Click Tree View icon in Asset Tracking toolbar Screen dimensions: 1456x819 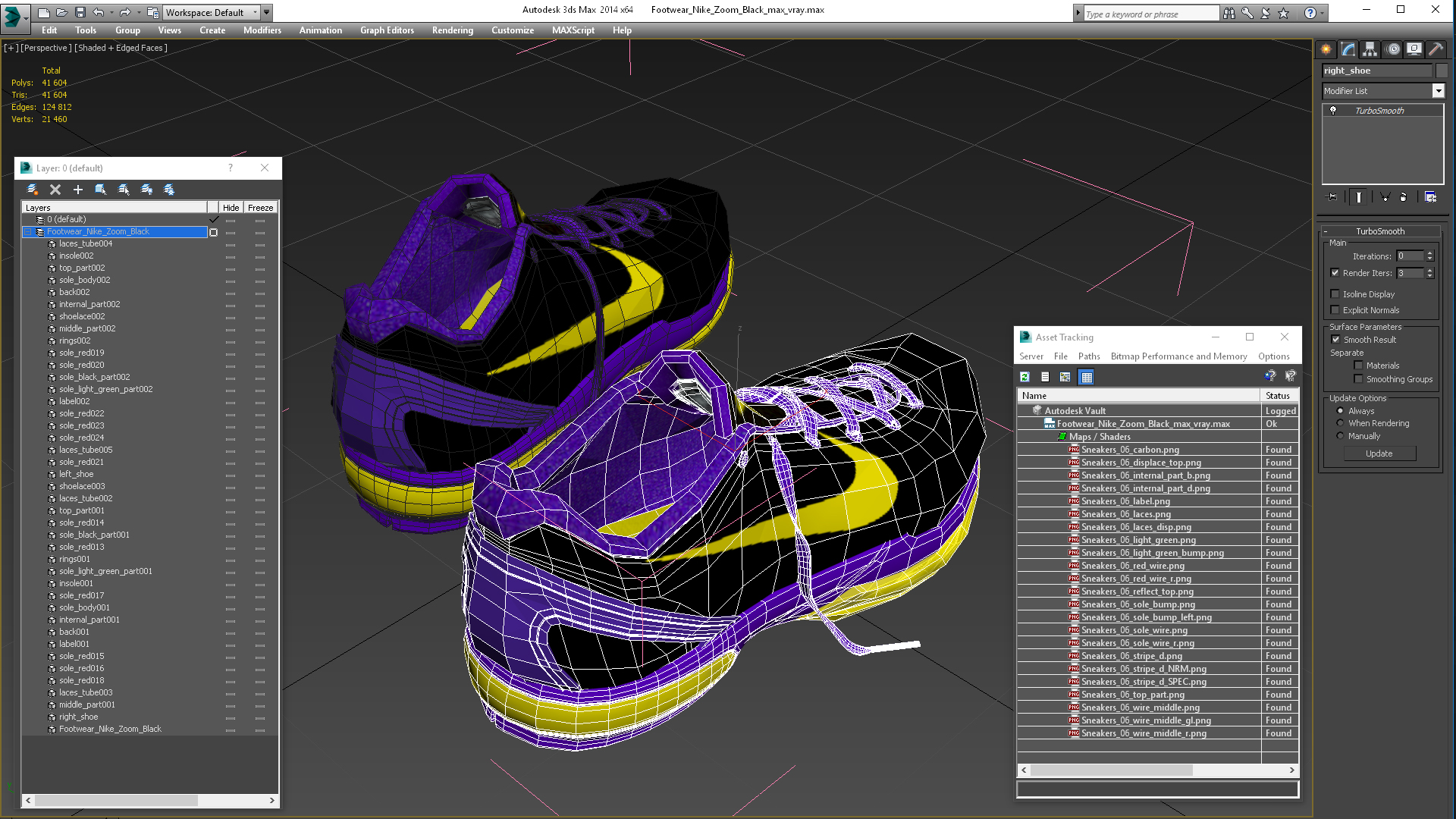1065,377
